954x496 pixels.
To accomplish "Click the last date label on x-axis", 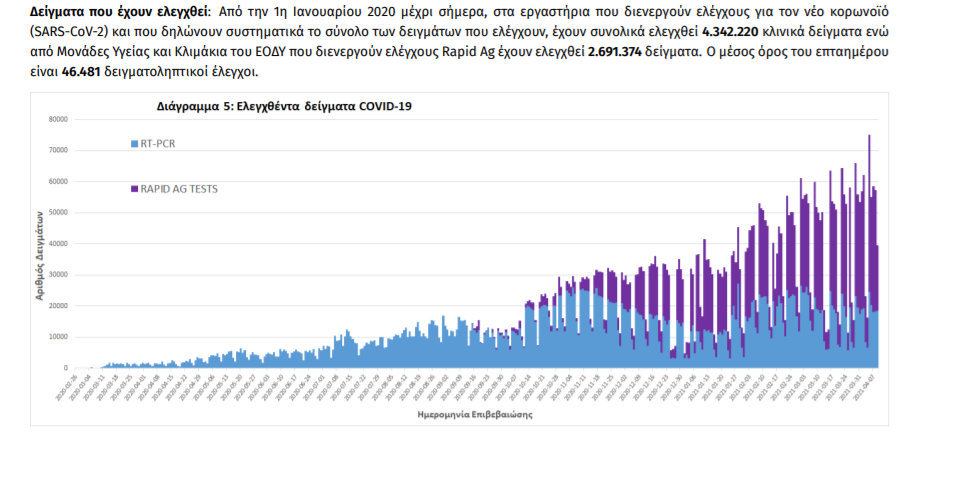I will [871, 385].
